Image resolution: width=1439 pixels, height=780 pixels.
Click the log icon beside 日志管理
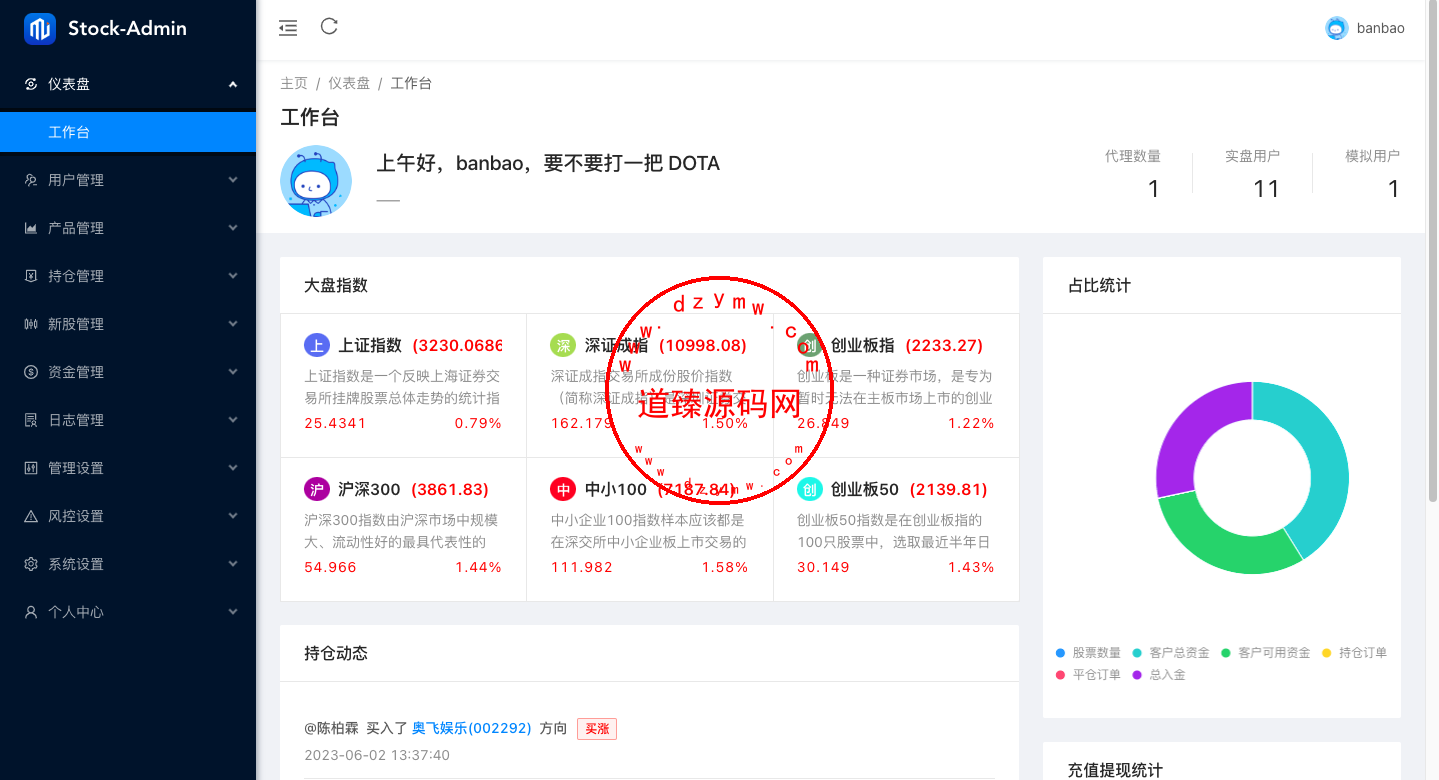pos(31,420)
